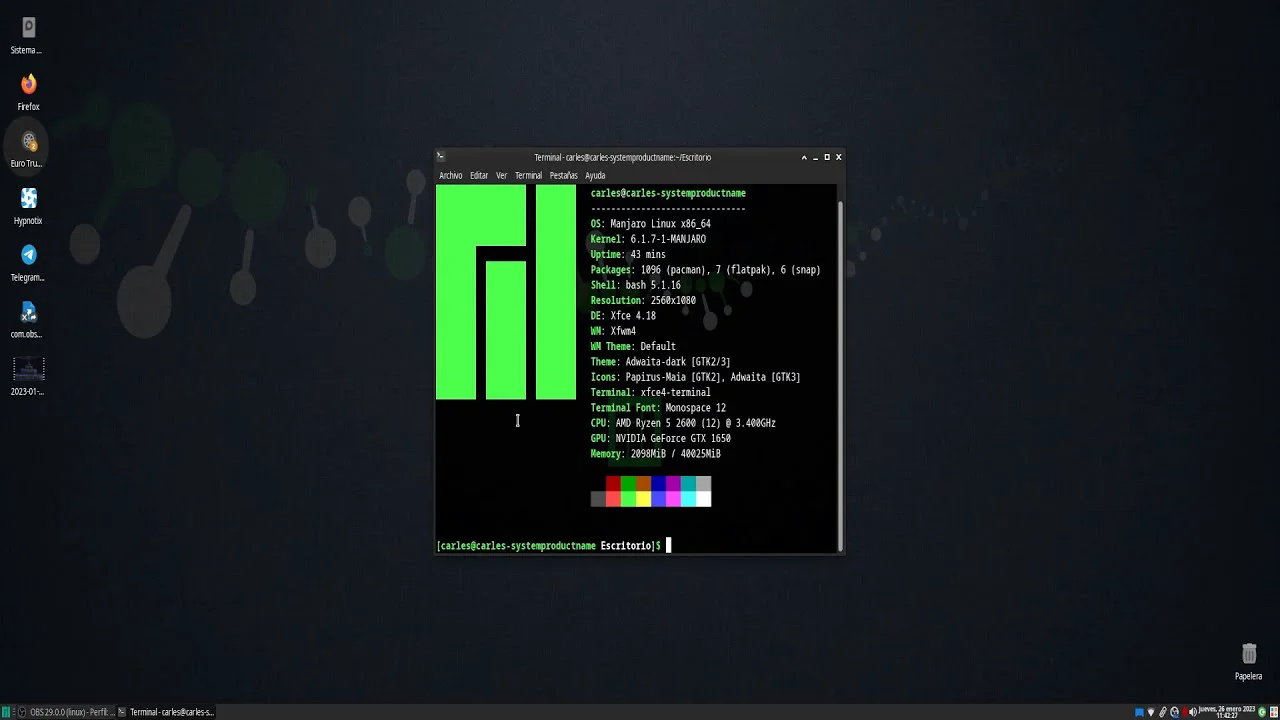
Task: Open the Manjaro applications menu button
Action: [6, 712]
